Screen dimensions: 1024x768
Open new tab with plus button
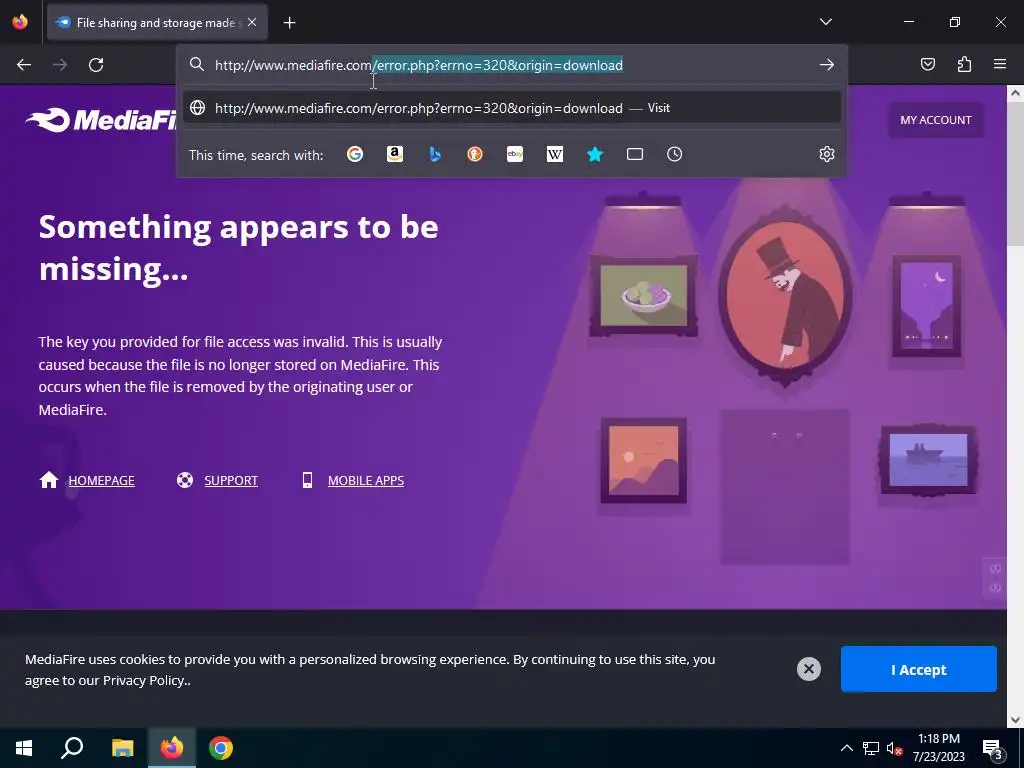[x=289, y=23]
